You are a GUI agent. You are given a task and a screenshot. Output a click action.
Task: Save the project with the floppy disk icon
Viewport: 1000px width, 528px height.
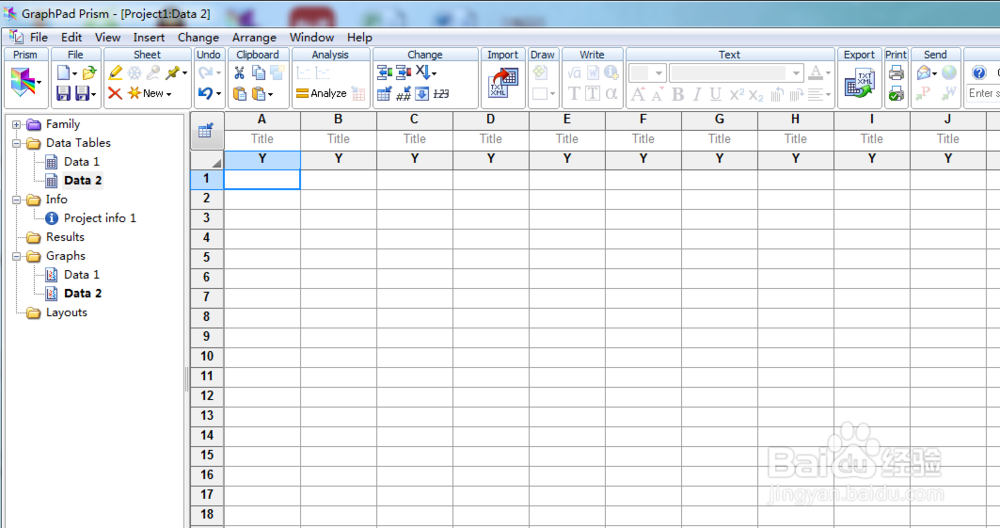(x=63, y=93)
